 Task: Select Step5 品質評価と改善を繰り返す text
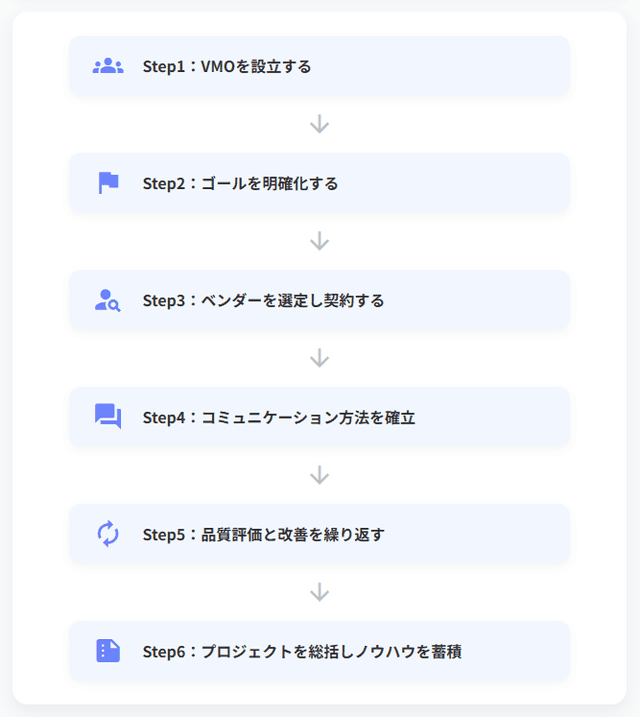(x=263, y=535)
